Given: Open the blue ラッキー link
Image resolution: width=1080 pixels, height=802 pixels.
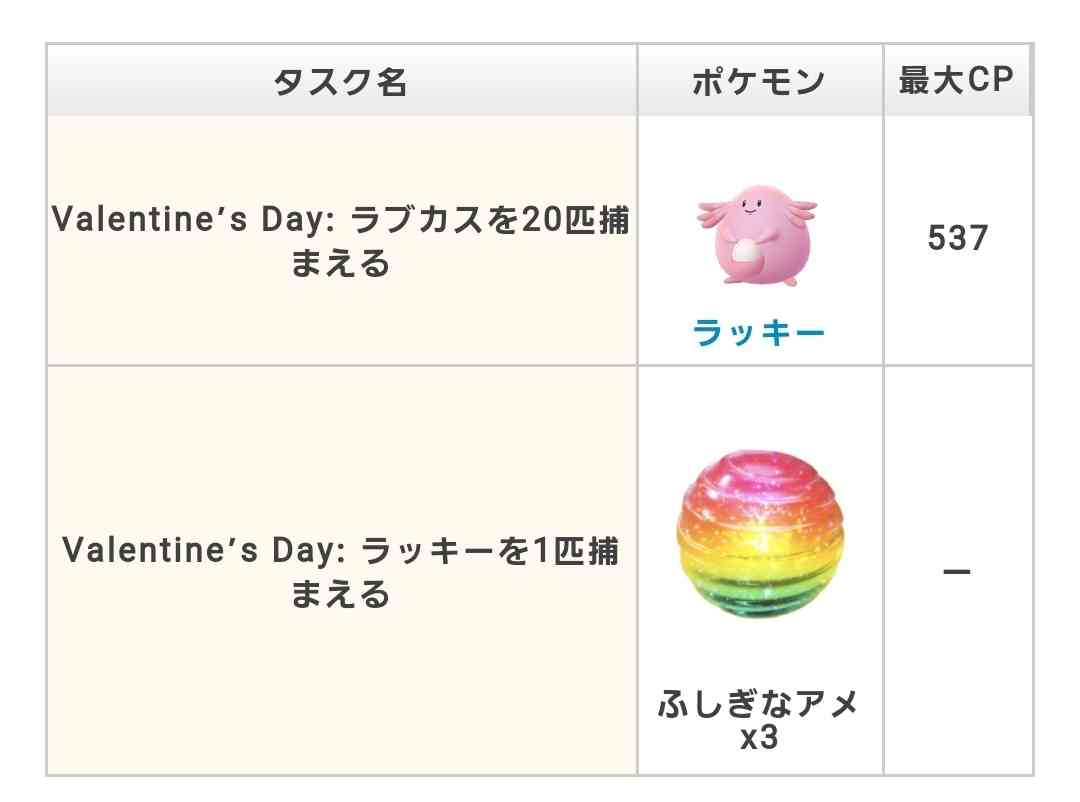Looking at the screenshot, I should pyautogui.click(x=759, y=332).
